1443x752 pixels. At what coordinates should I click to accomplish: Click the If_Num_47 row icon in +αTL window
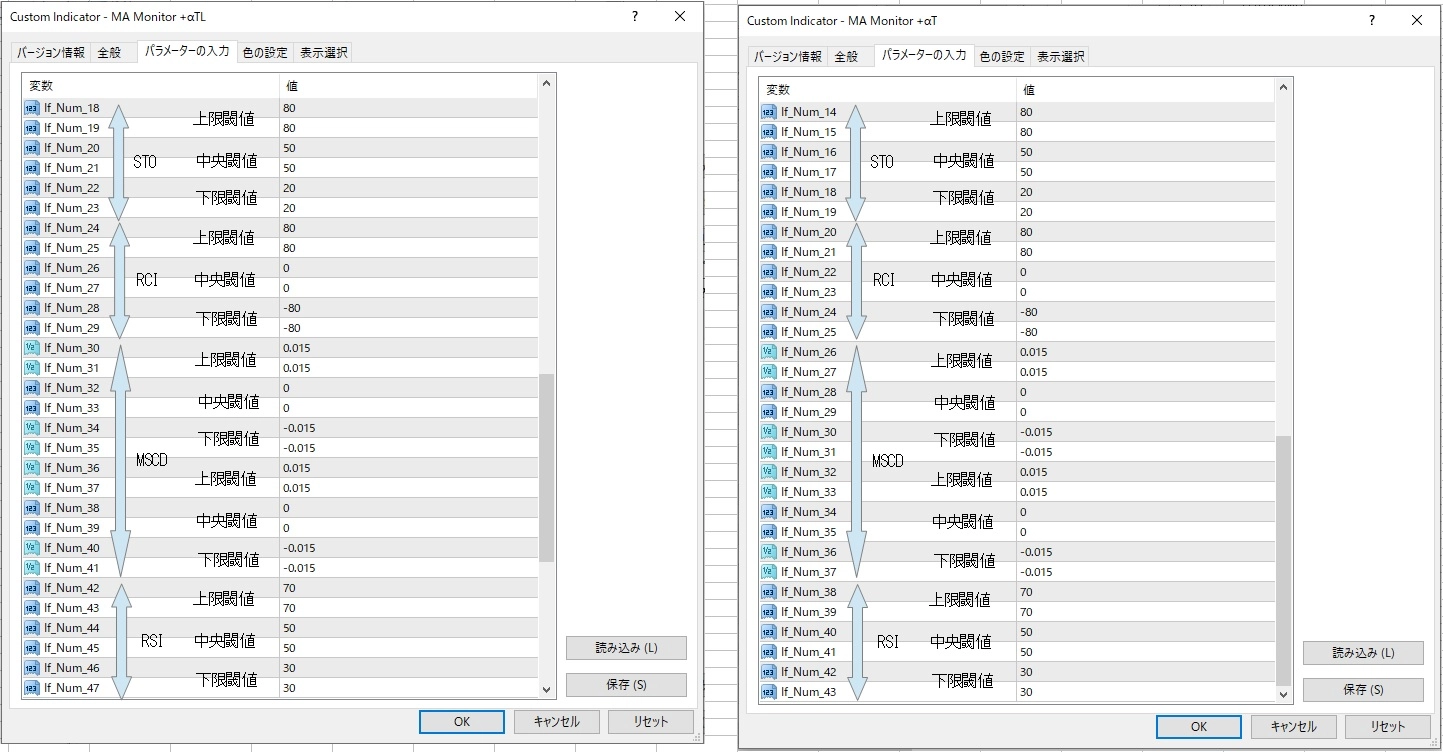[x=32, y=688]
